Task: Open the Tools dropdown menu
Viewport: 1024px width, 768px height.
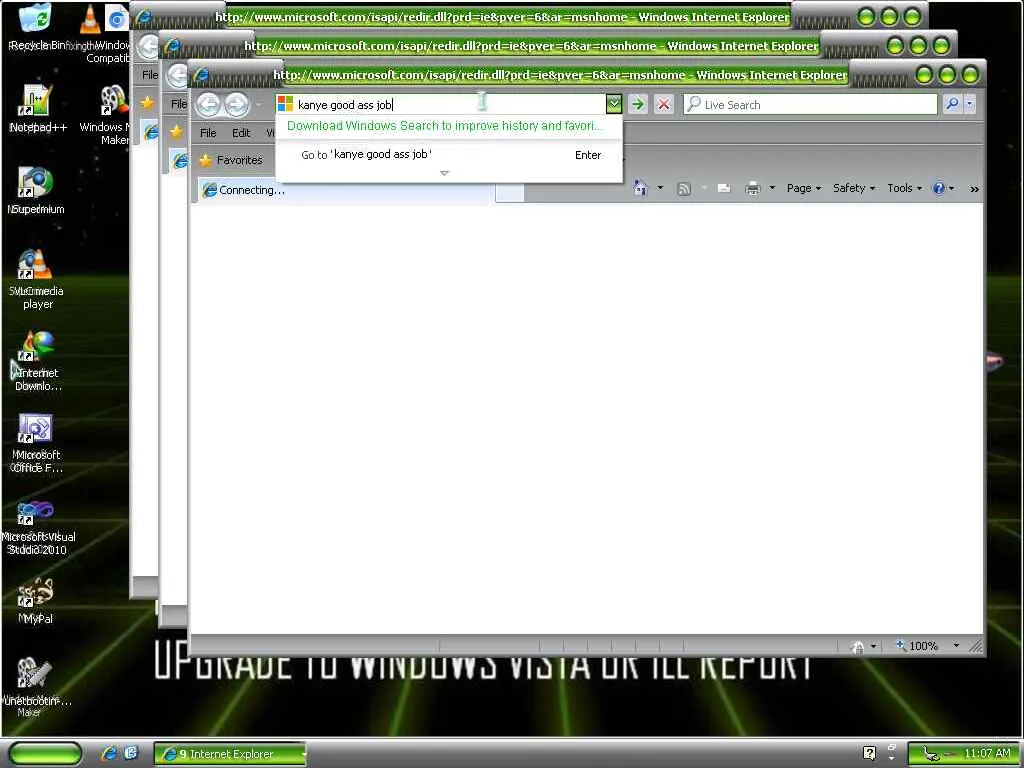Action: click(904, 188)
